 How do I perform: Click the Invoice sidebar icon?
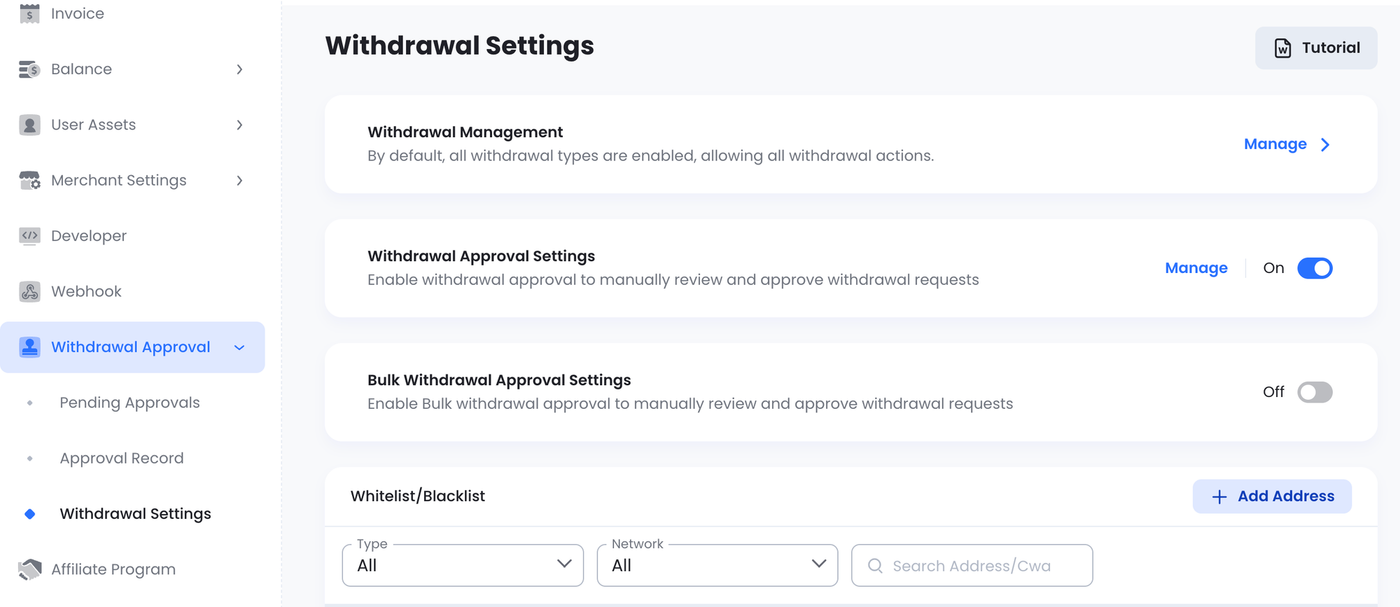tap(30, 14)
